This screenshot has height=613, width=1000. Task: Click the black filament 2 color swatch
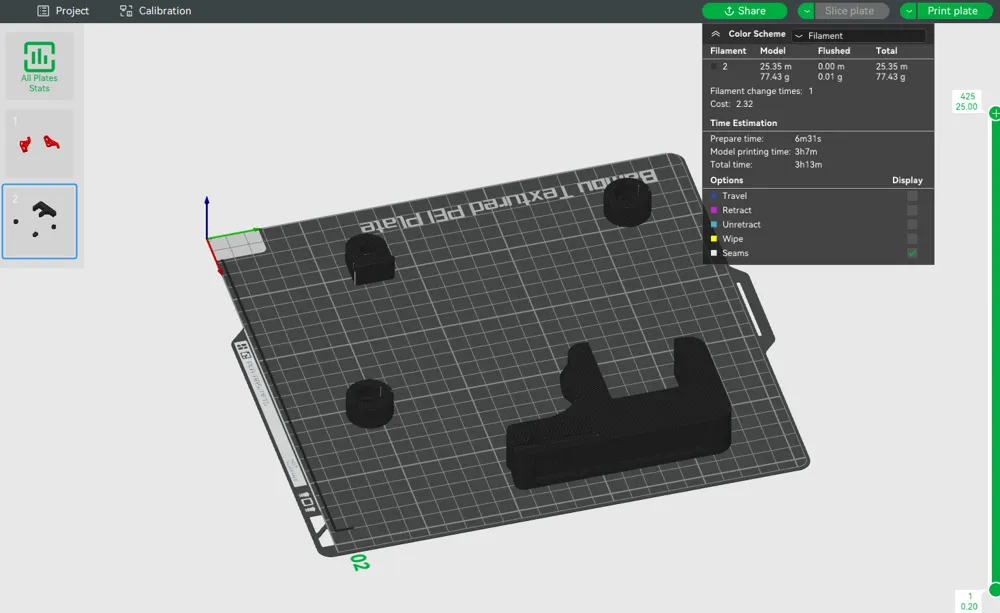tap(714, 67)
